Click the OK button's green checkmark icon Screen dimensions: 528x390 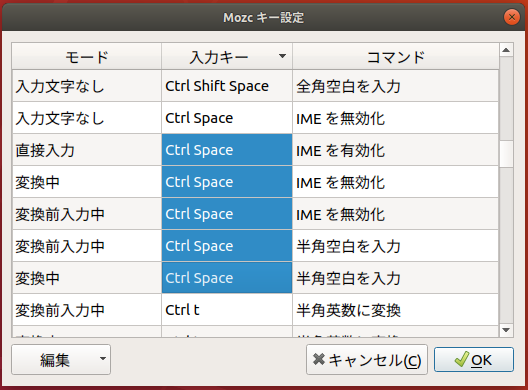click(x=461, y=359)
